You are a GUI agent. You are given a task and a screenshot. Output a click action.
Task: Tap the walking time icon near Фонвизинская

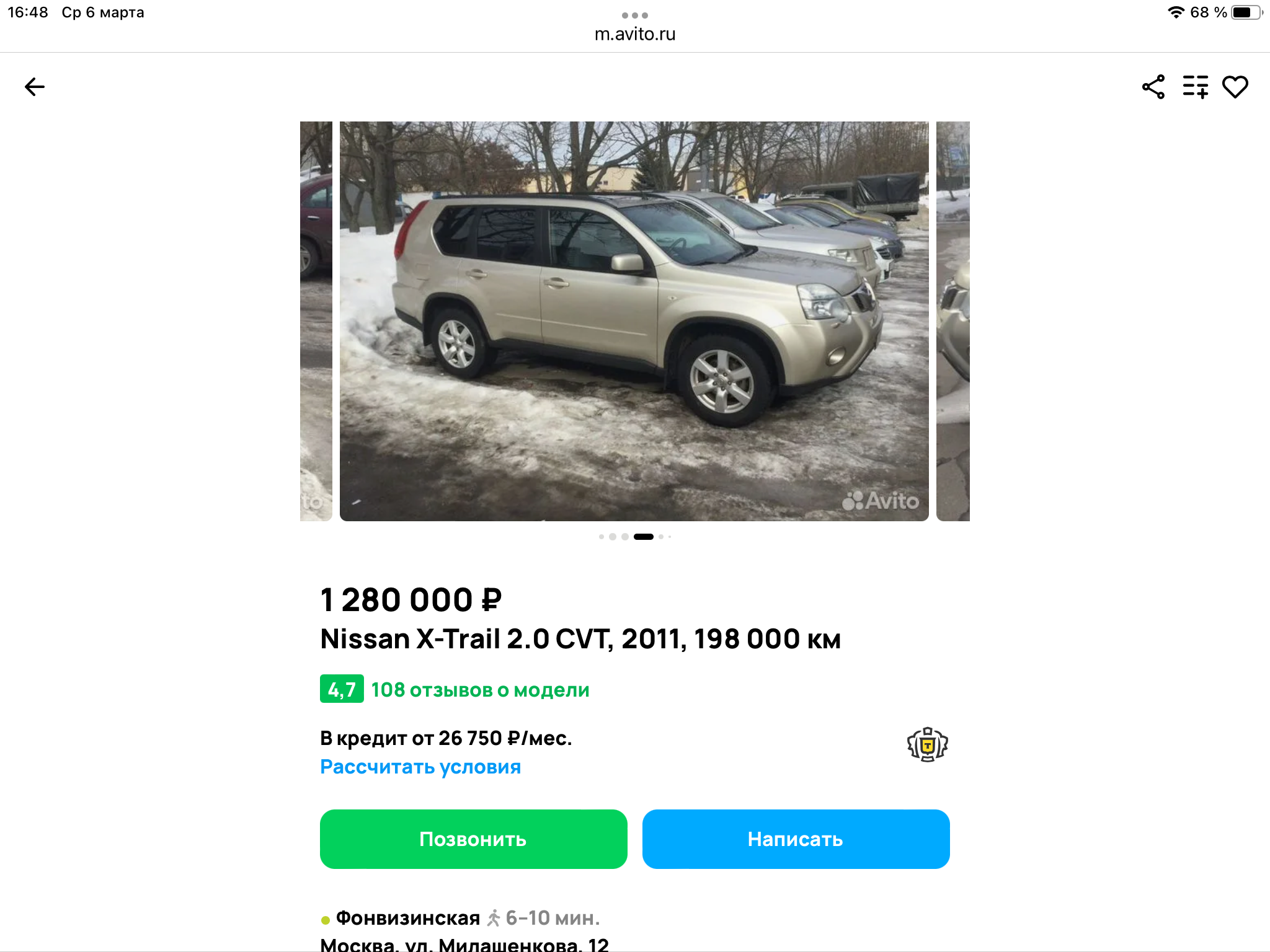(494, 918)
